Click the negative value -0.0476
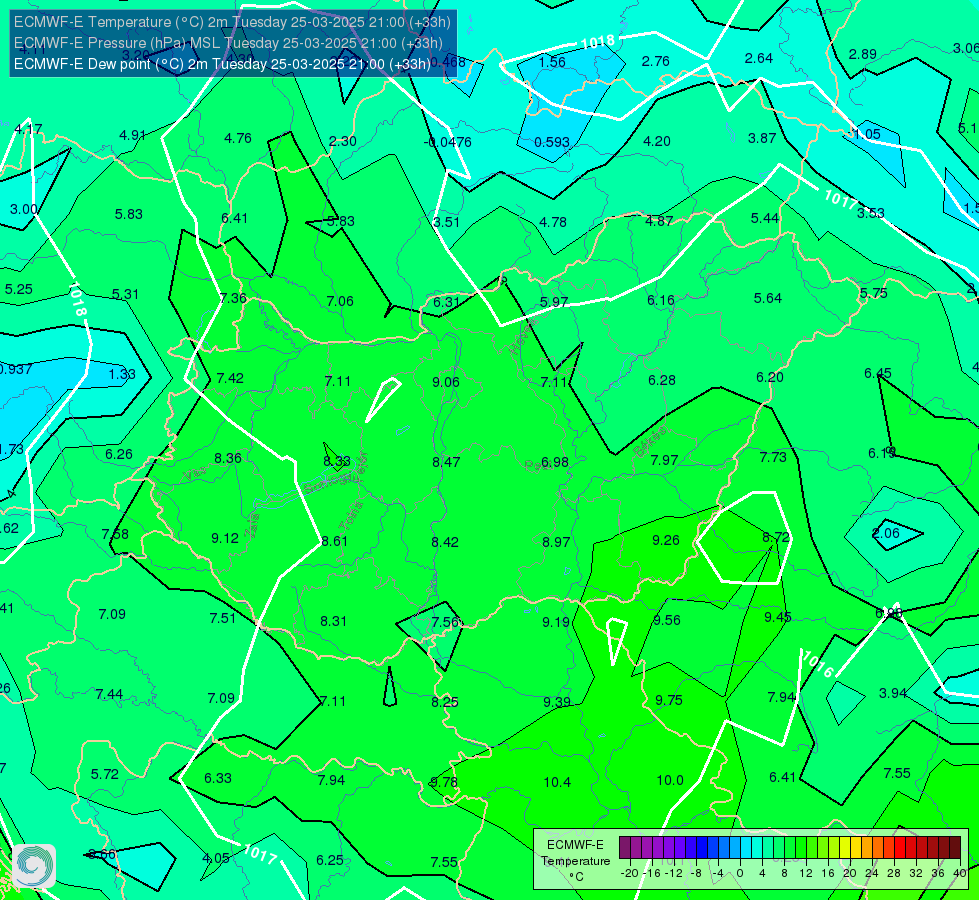Viewport: 979px width, 900px height. pos(448,142)
